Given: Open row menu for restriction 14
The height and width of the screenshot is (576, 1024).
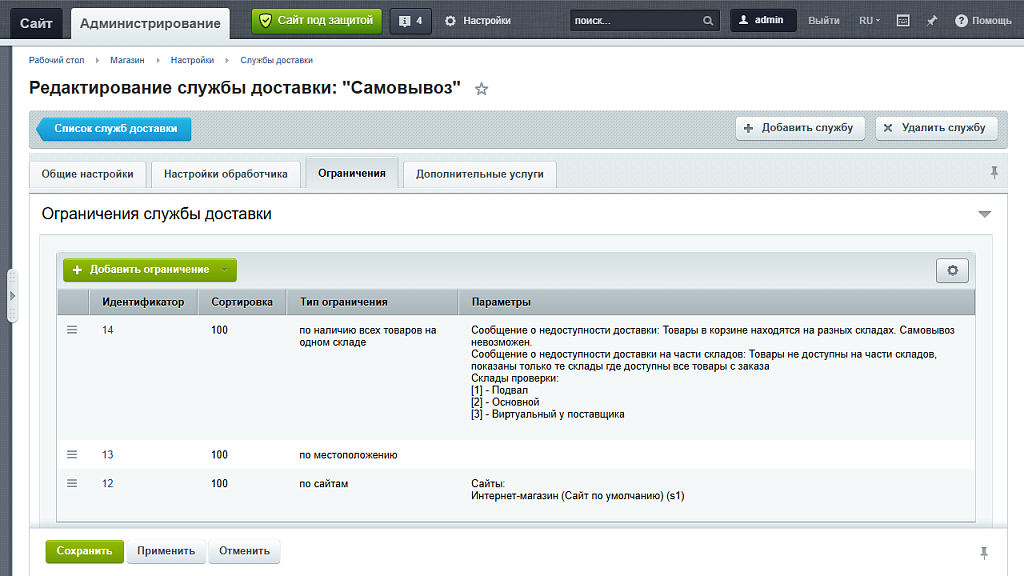Looking at the screenshot, I should [72, 330].
